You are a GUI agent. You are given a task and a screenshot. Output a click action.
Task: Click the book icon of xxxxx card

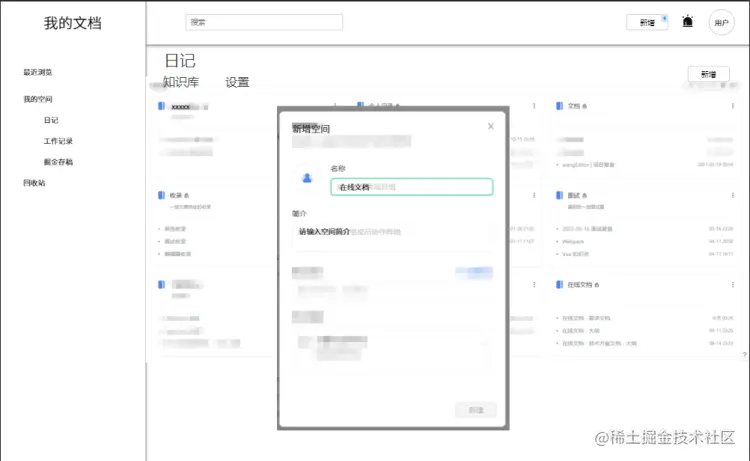coord(161,106)
